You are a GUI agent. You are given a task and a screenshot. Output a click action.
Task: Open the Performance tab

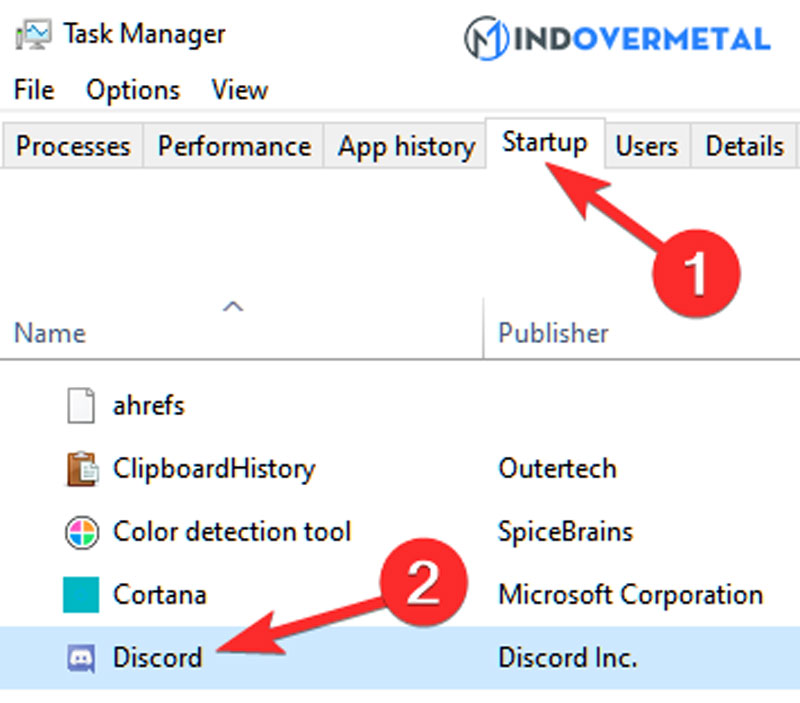(x=234, y=146)
